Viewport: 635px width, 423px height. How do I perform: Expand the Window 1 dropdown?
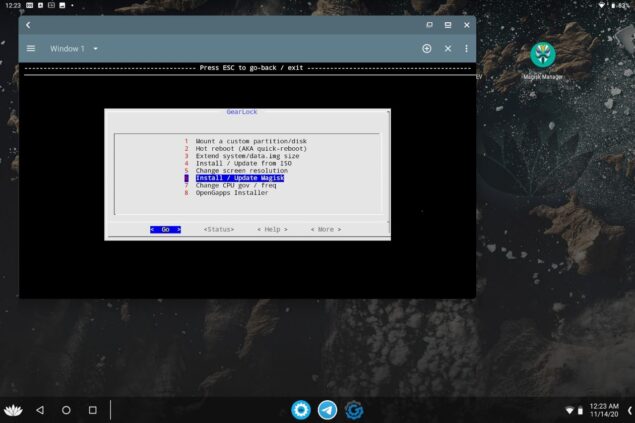pos(95,48)
